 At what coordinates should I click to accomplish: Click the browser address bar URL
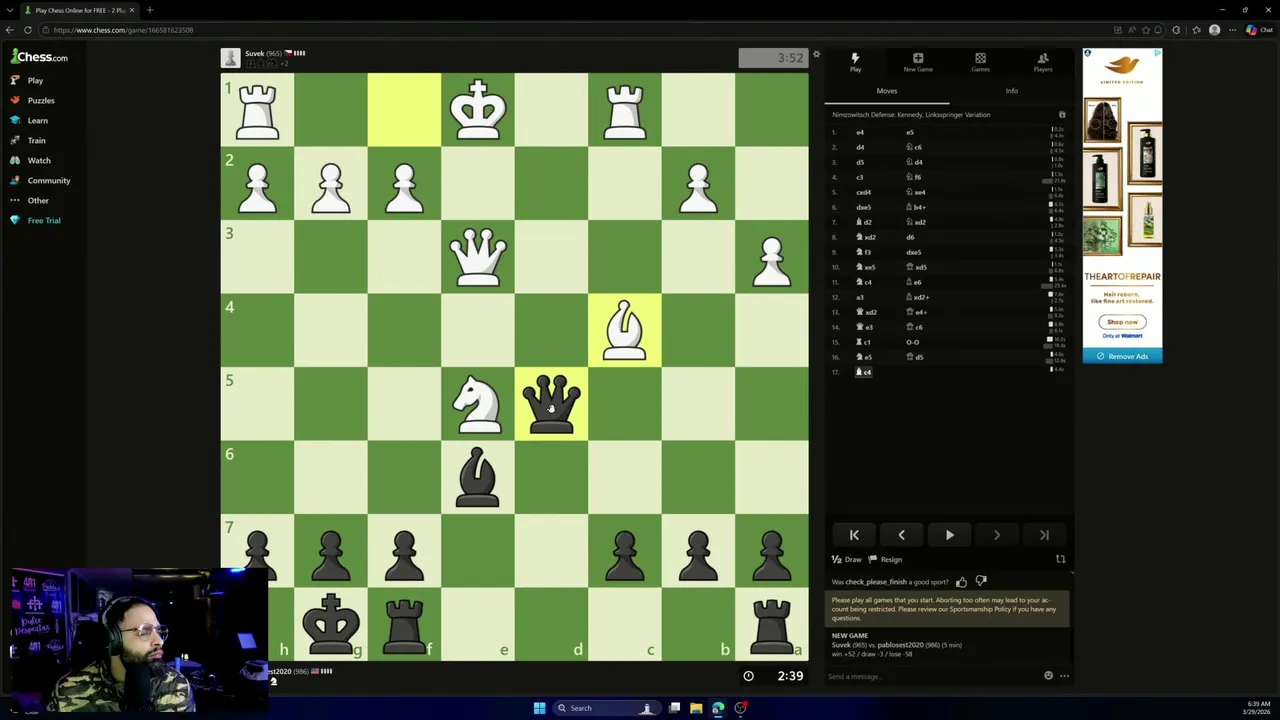click(123, 30)
